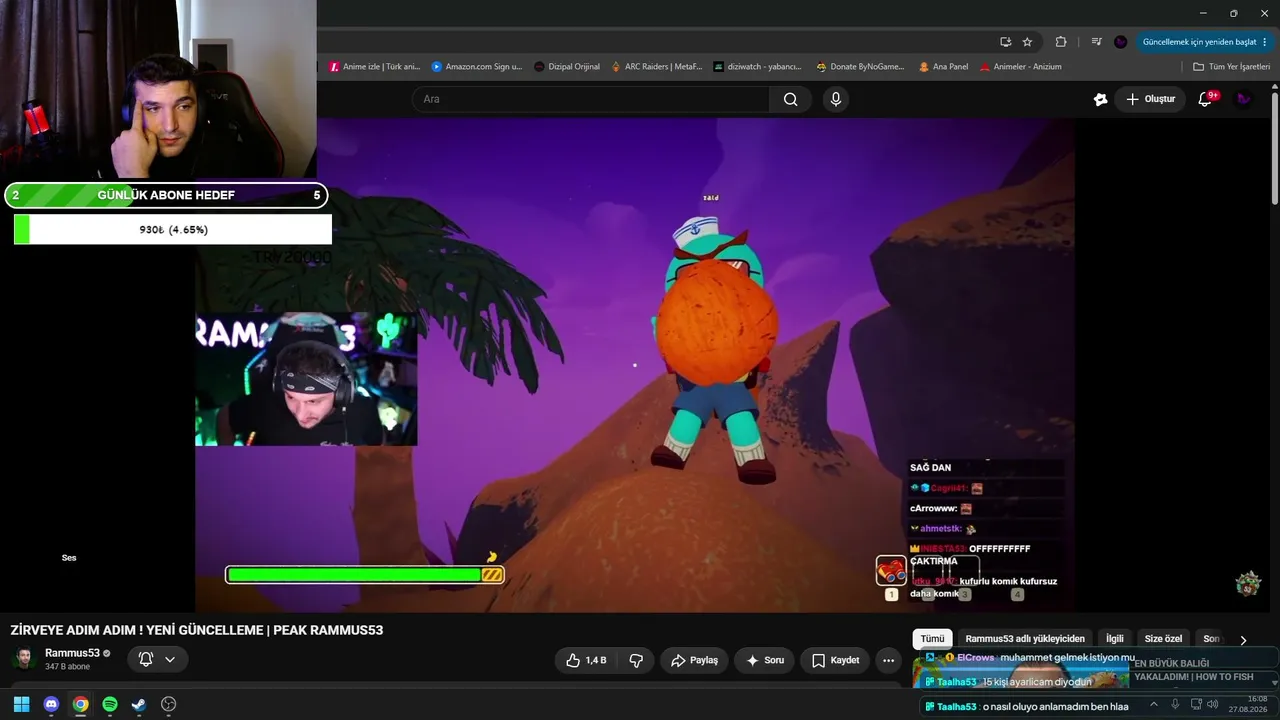The width and height of the screenshot is (1280, 720).
Task: Open Spotify from the taskbar
Action: click(x=110, y=704)
